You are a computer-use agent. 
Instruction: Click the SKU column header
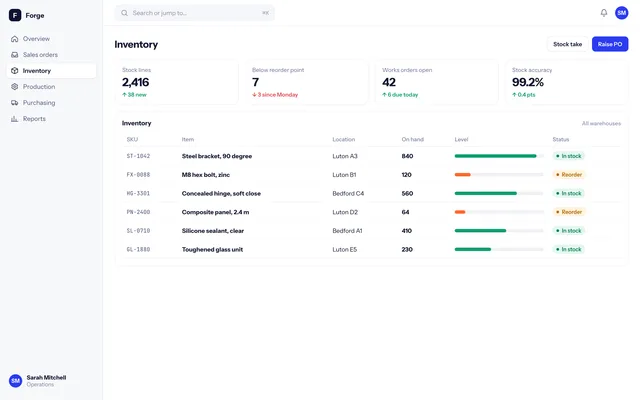pos(132,140)
